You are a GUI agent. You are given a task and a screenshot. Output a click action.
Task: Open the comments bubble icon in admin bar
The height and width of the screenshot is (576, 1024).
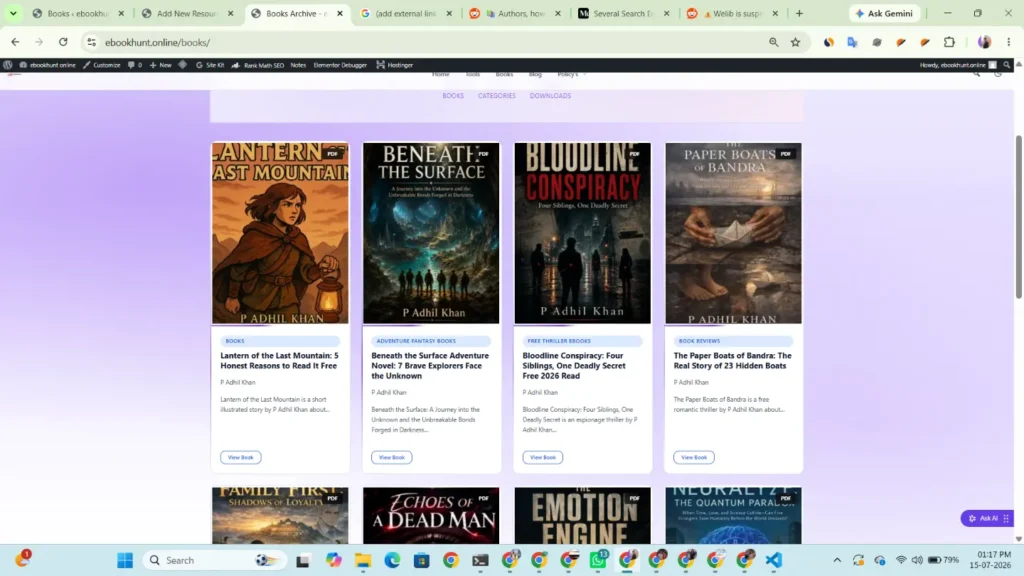135,65
